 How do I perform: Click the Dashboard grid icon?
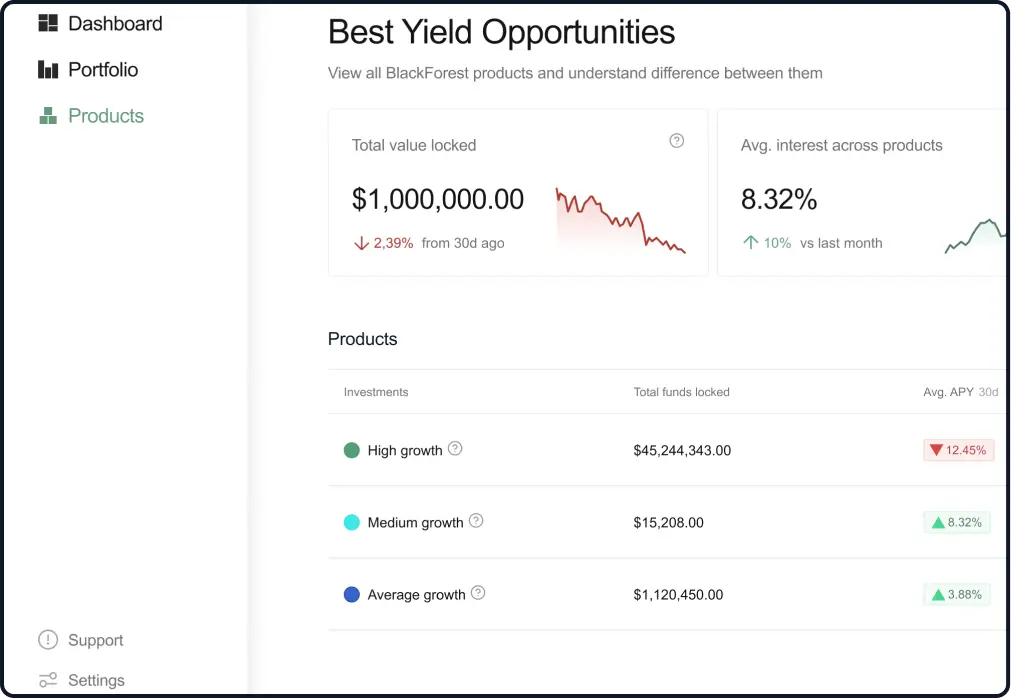[48, 23]
